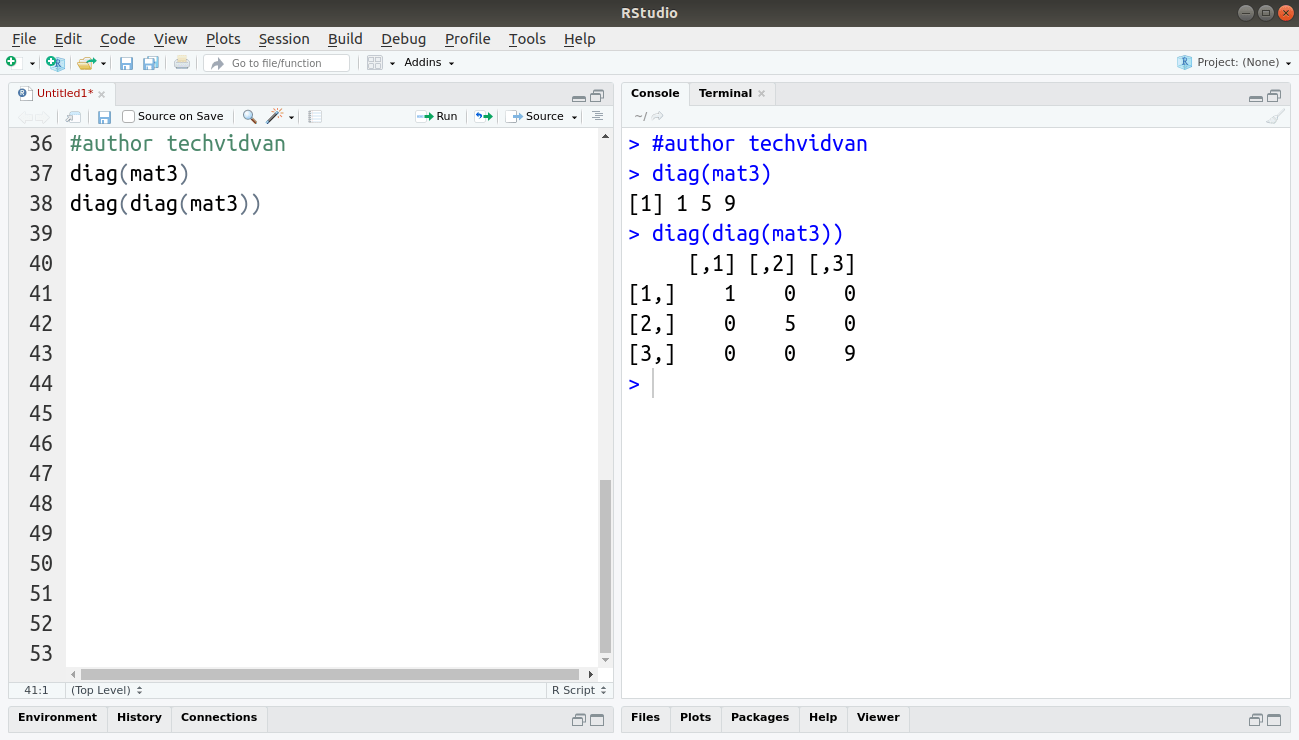The height and width of the screenshot is (740, 1299).
Task: Click the broom icon to clear the console
Action: 1275,116
